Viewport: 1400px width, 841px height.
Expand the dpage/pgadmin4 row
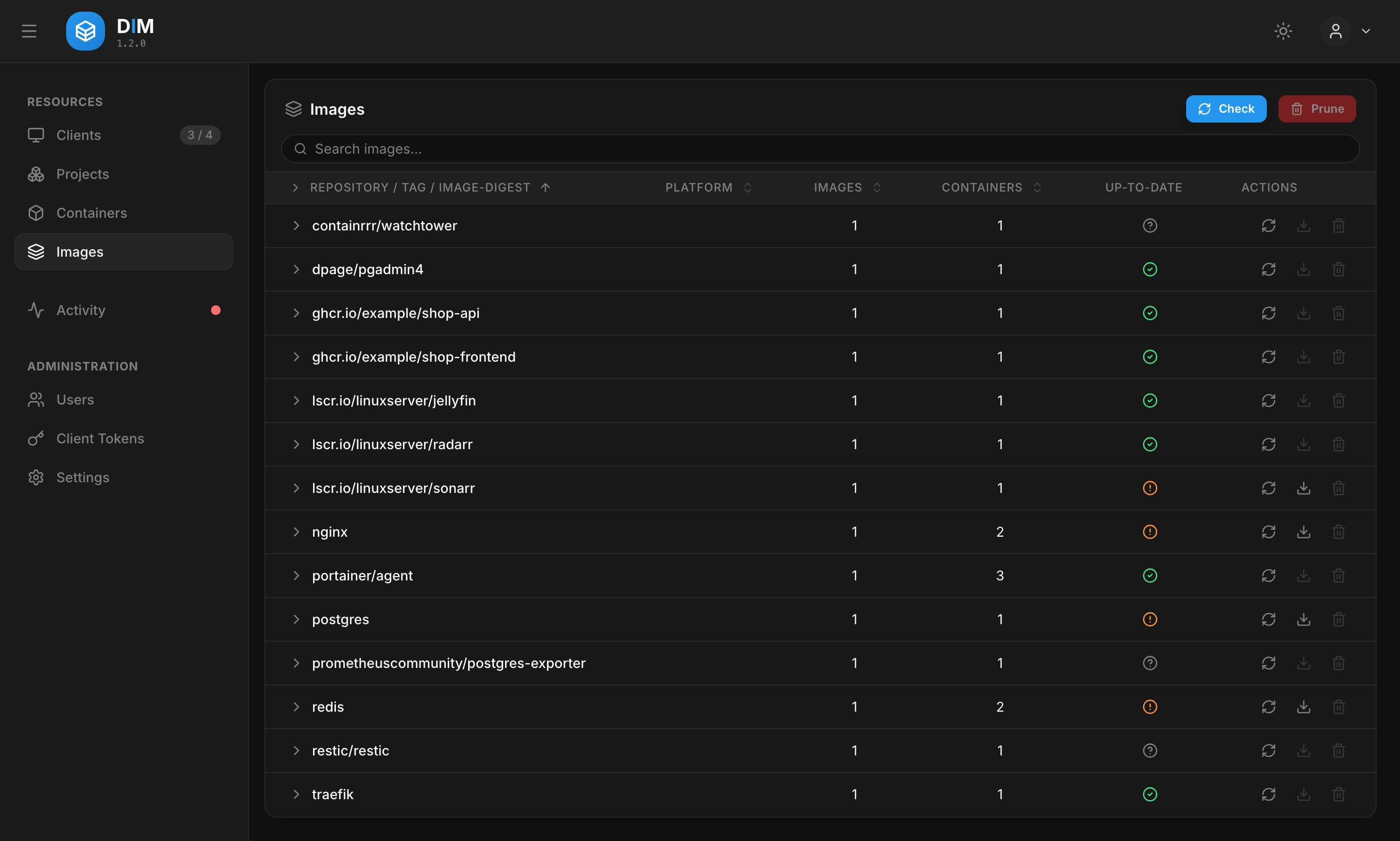[x=296, y=269]
